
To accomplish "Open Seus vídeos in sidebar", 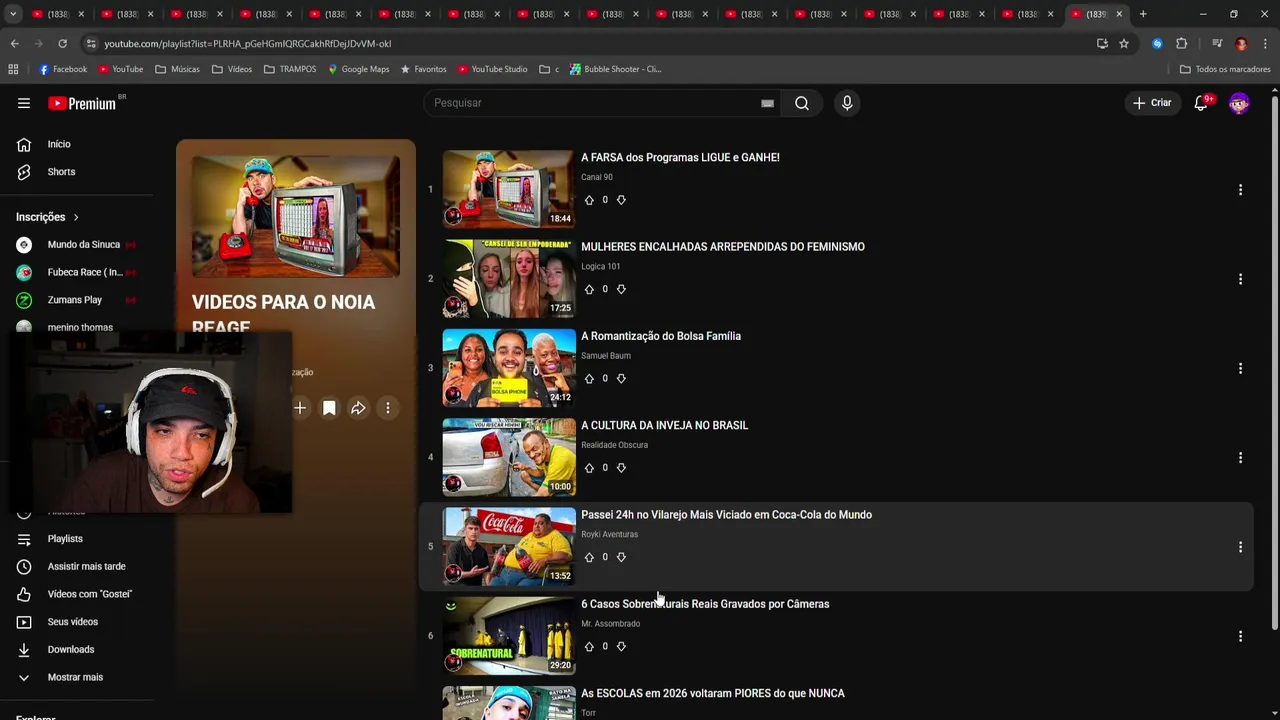I will point(72,622).
